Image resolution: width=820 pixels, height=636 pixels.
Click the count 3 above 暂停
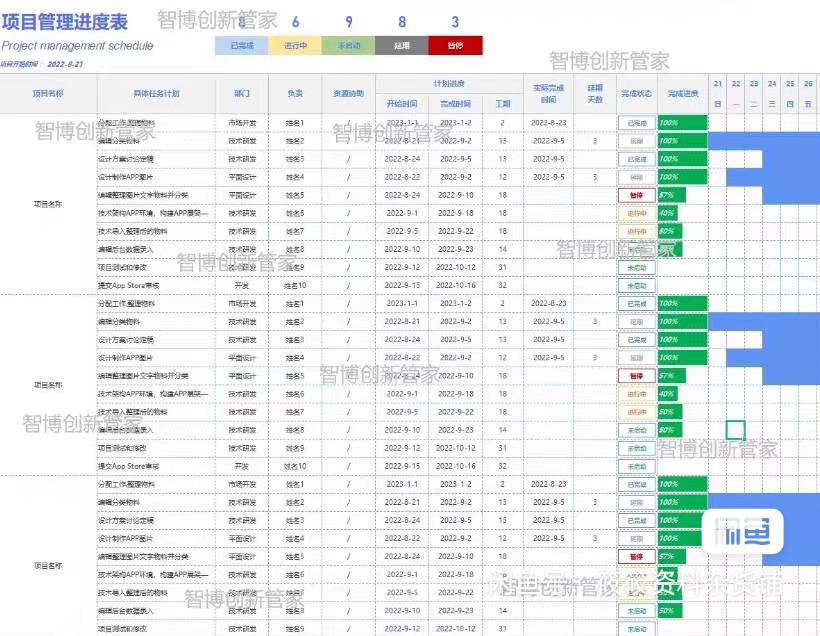[x=455, y=22]
